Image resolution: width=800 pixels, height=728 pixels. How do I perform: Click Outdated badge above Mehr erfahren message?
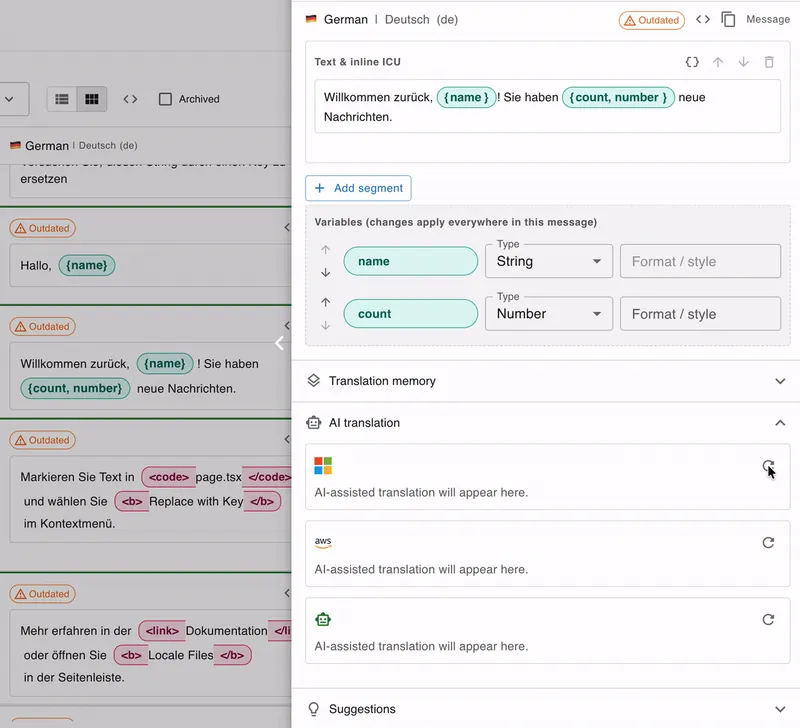coord(42,594)
